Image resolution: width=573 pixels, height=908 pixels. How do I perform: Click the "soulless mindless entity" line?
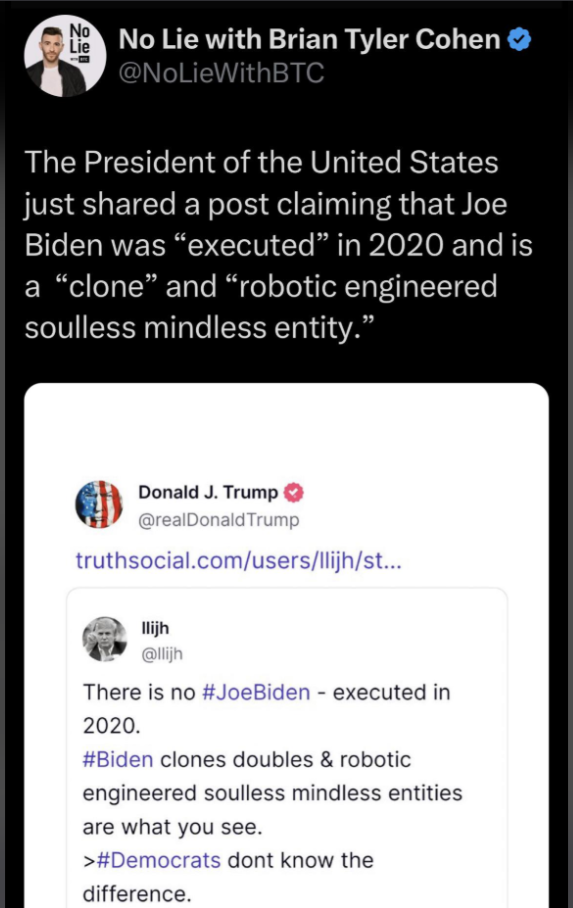tap(200, 328)
